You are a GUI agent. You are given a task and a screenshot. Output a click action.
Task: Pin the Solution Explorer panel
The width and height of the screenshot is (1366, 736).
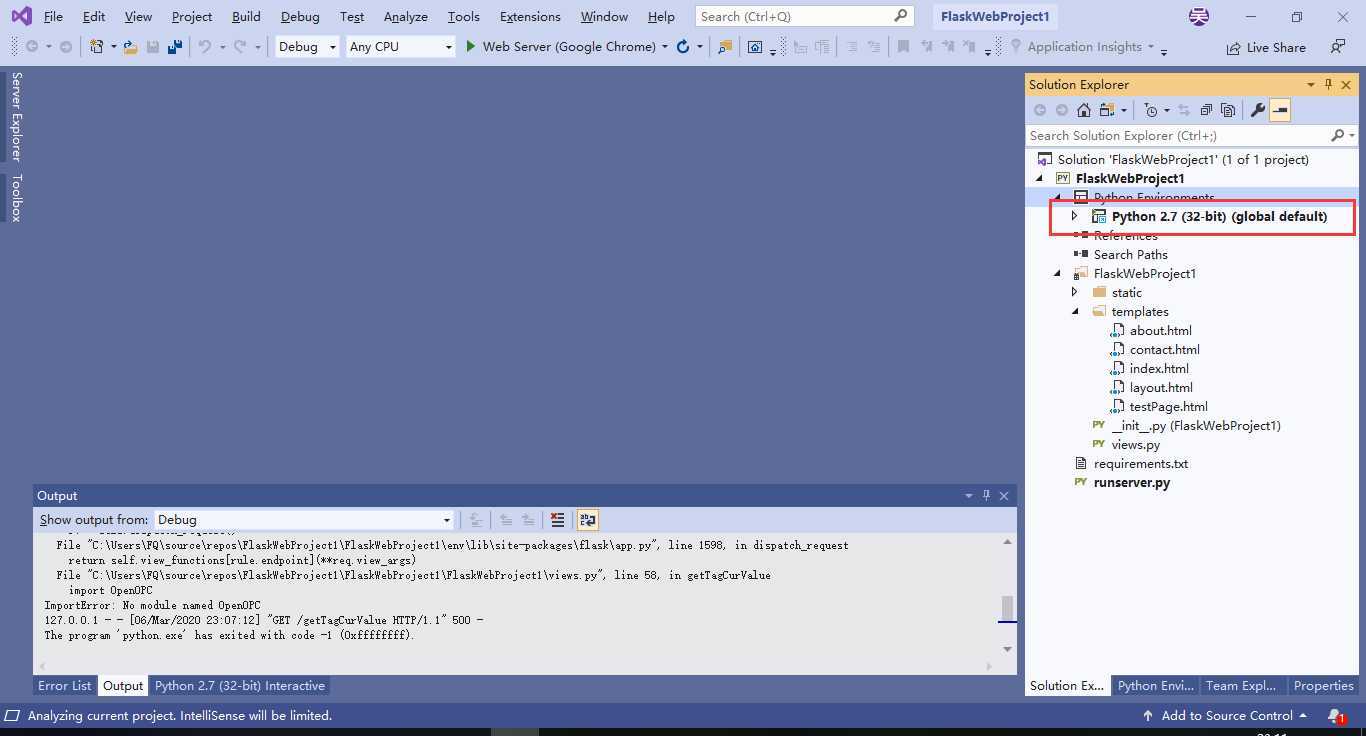coord(1328,85)
